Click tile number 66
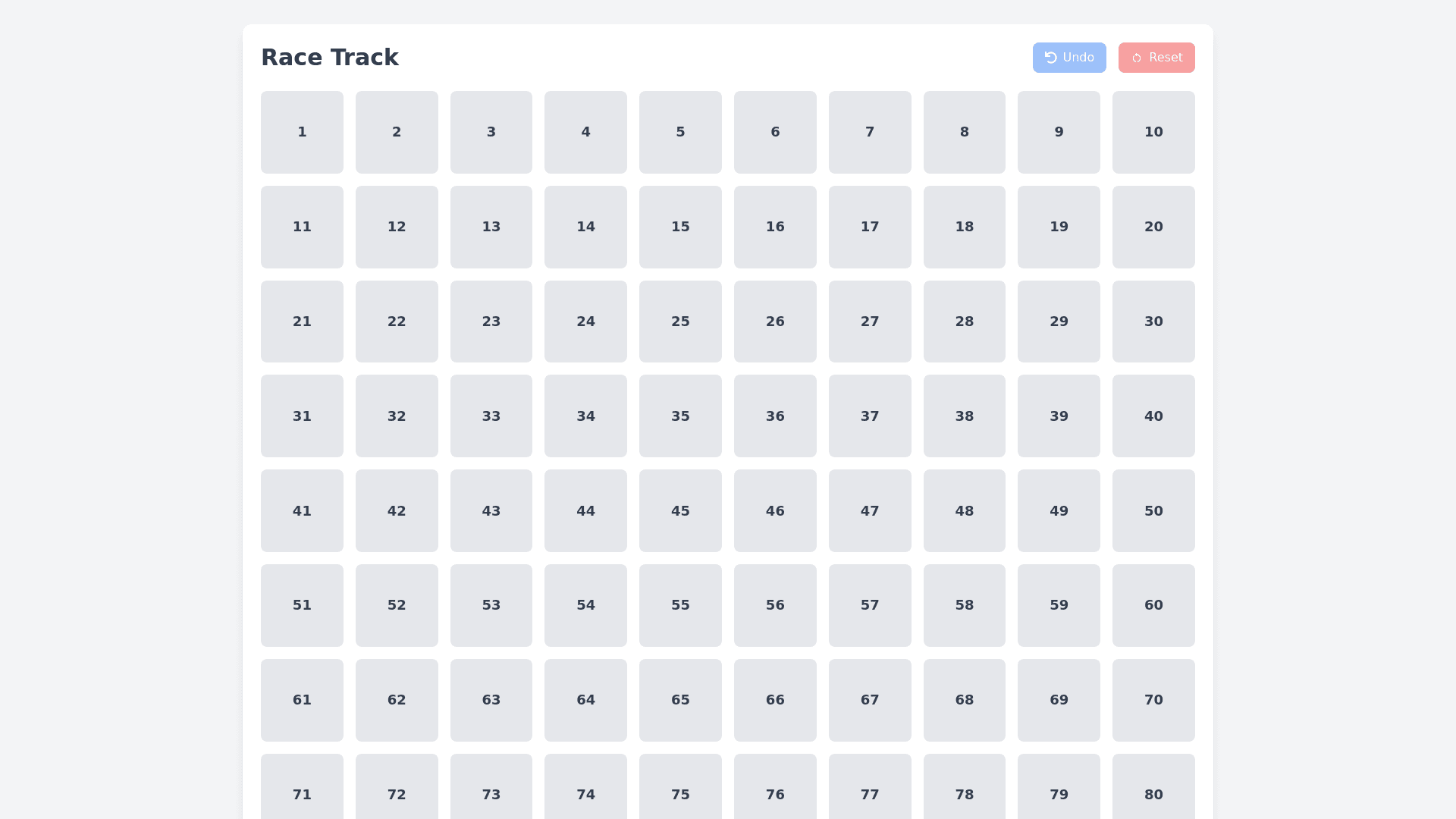Screen dimensions: 1456x819 (774, 700)
